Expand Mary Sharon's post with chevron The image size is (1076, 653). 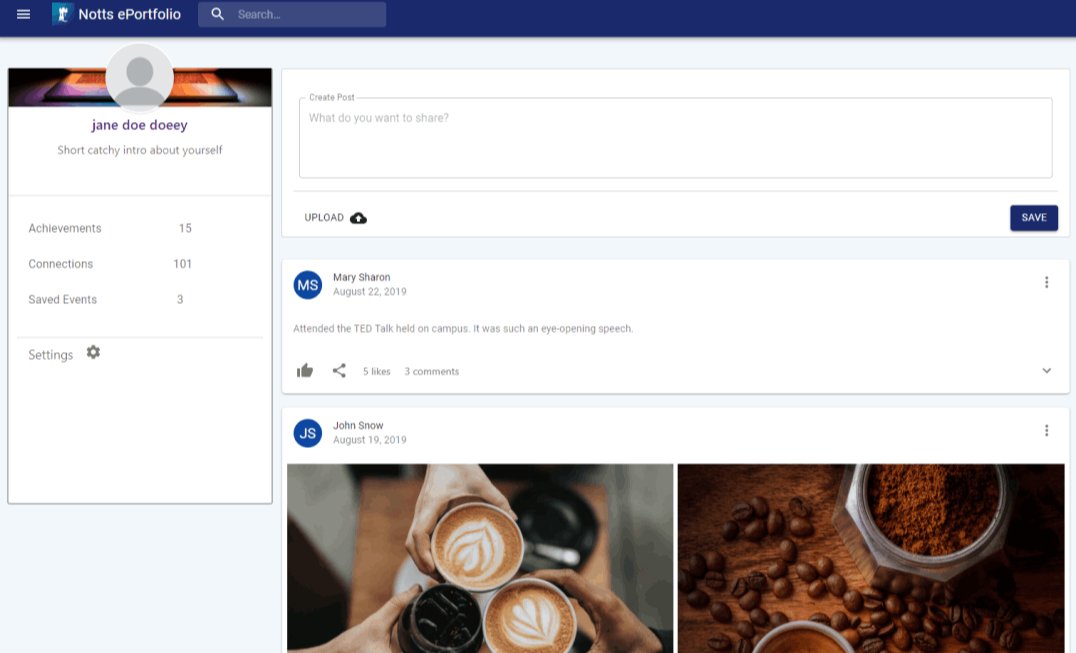click(x=1046, y=371)
